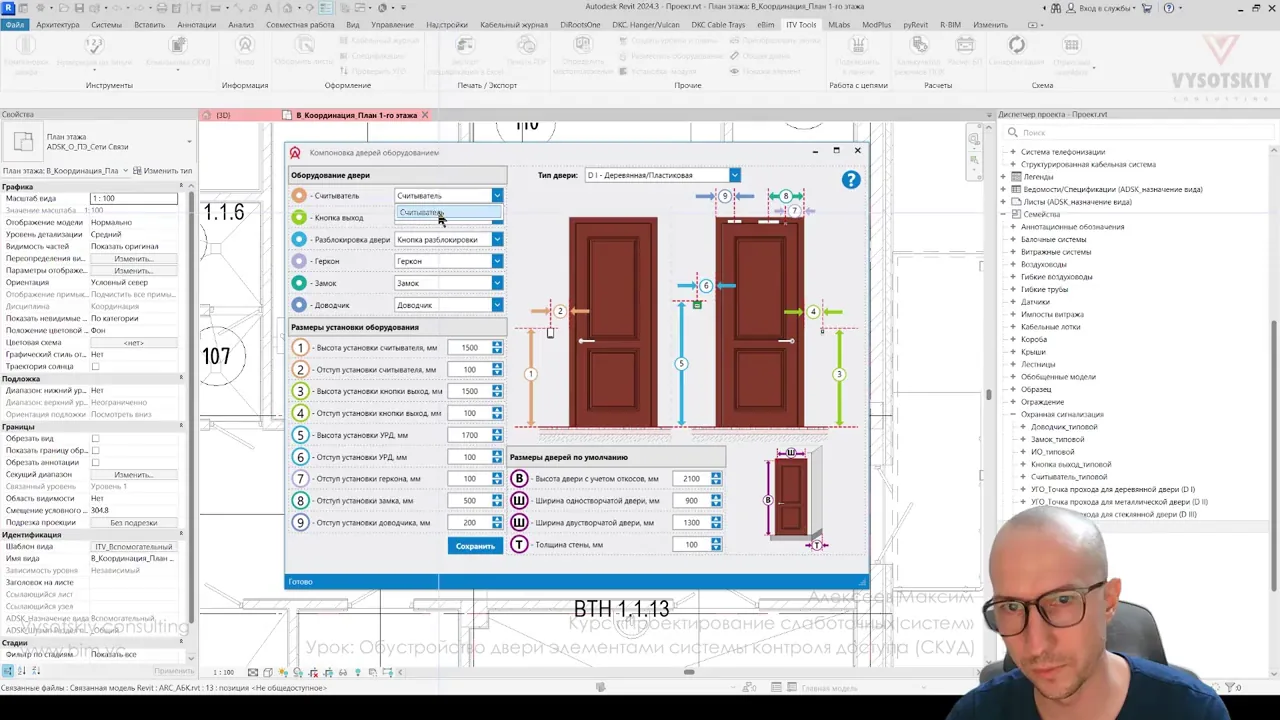Click the Без подрезки button
This screenshot has width=1280, height=720.
pos(134,522)
